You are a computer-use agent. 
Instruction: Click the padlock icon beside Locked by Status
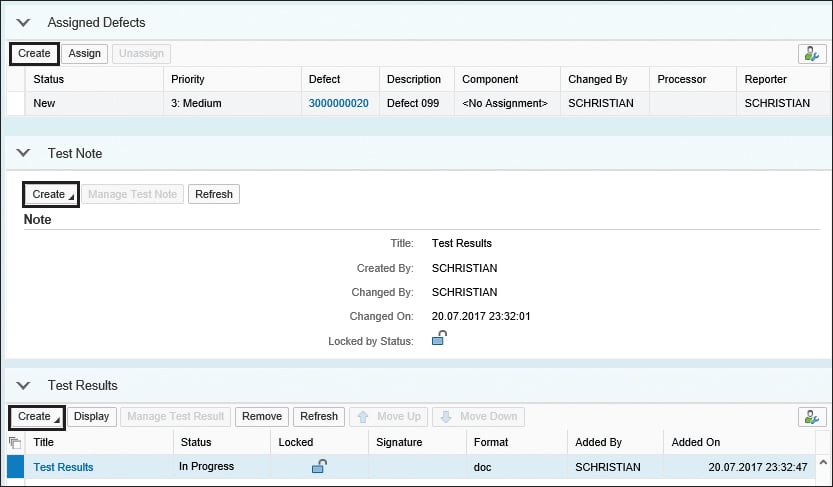pyautogui.click(x=439, y=339)
